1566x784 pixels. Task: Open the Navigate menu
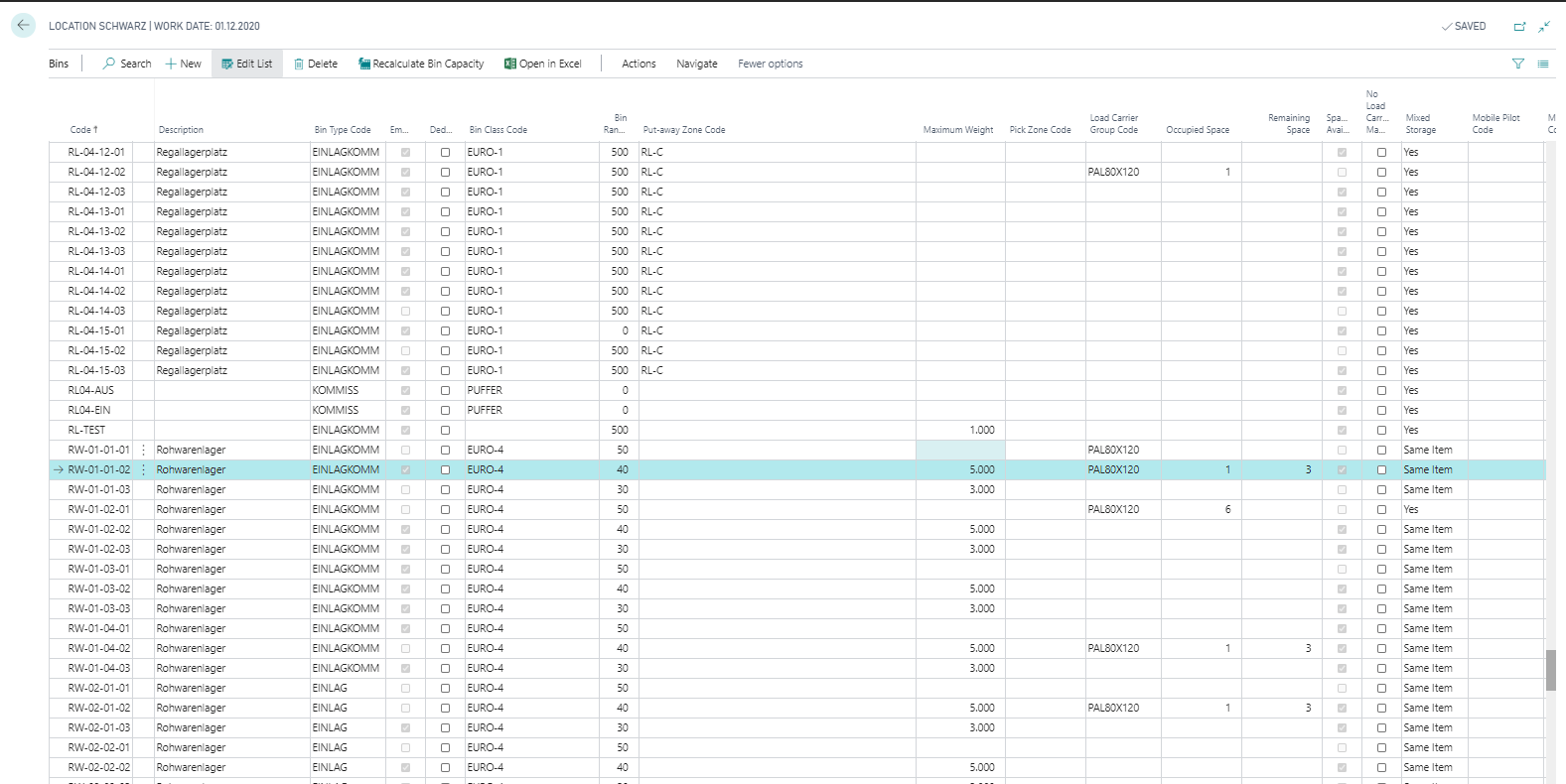[697, 64]
